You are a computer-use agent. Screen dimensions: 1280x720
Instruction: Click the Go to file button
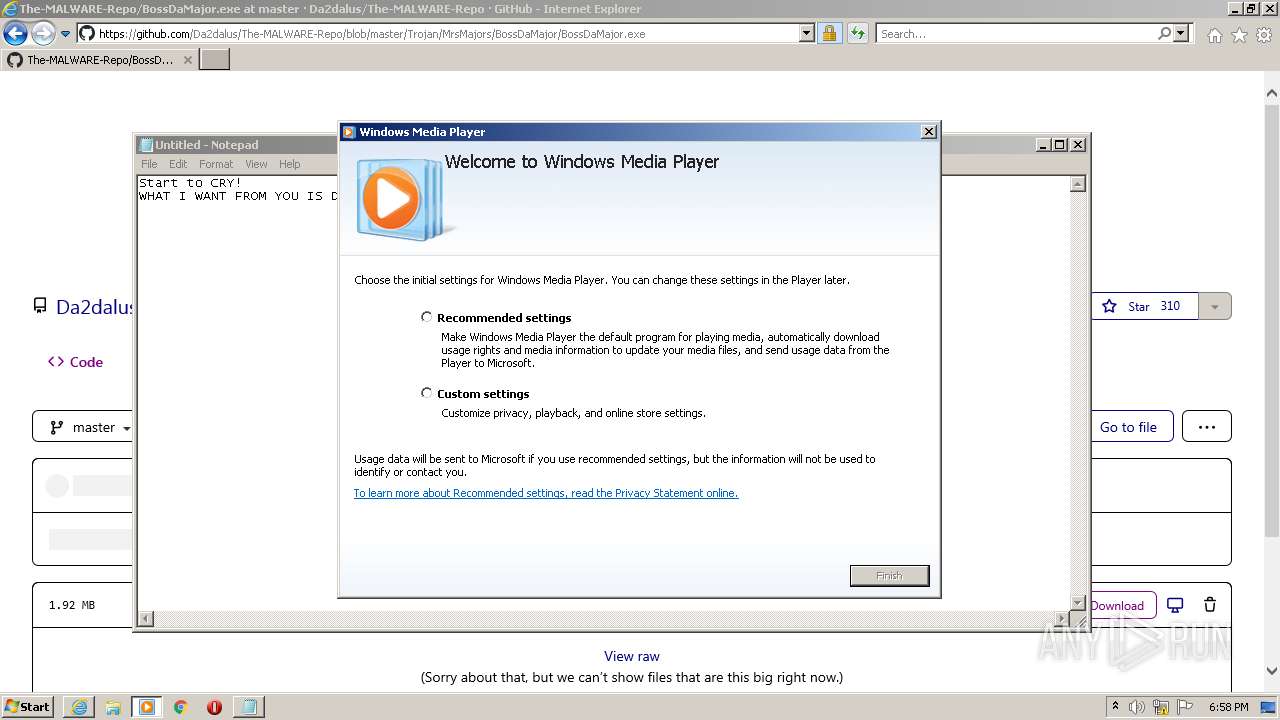[1128, 427]
